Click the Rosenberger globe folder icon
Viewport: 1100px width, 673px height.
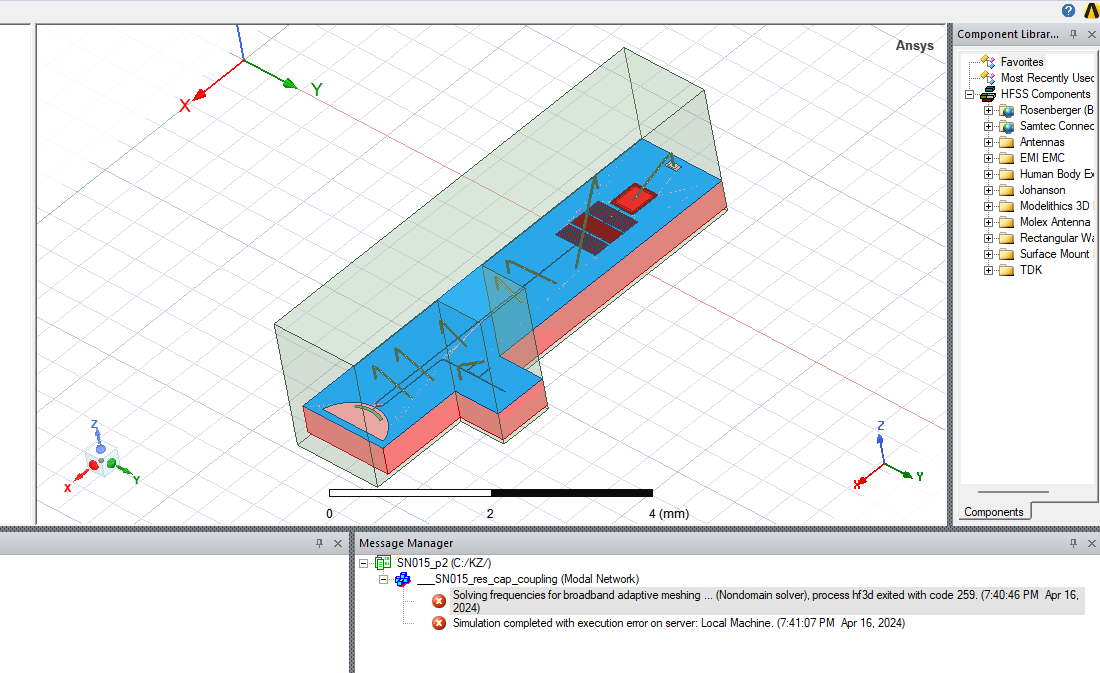[x=1007, y=110]
